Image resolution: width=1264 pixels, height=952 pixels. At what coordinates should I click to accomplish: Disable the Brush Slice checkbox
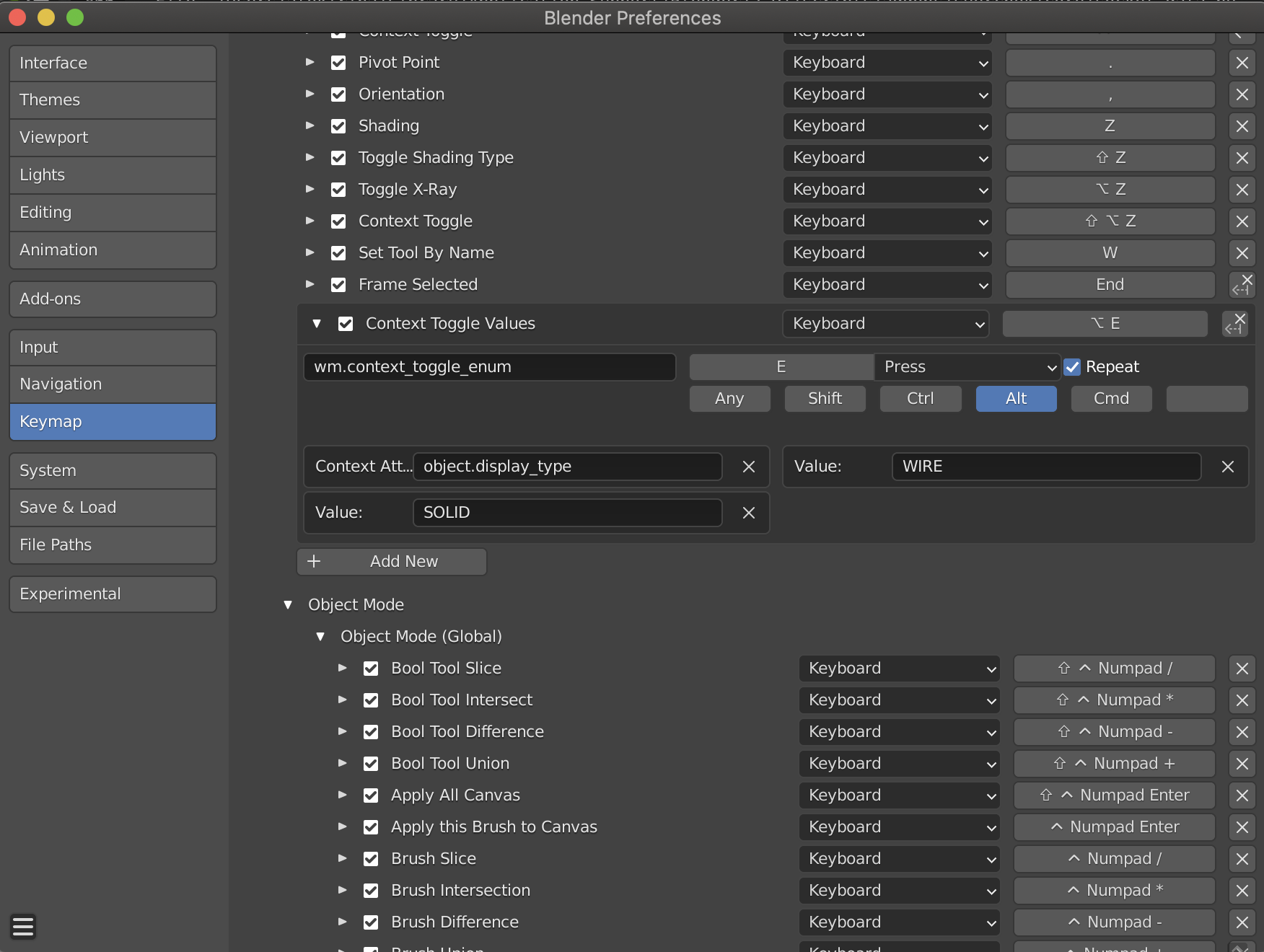point(371,859)
